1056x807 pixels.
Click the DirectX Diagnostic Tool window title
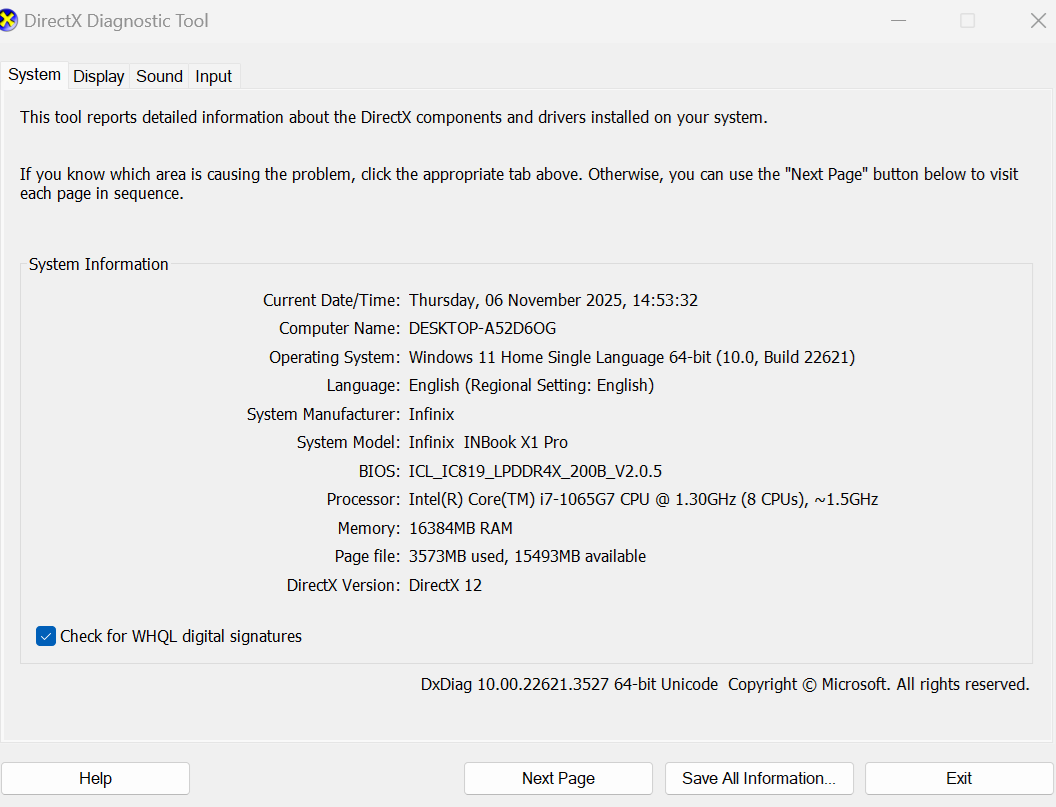tap(116, 21)
